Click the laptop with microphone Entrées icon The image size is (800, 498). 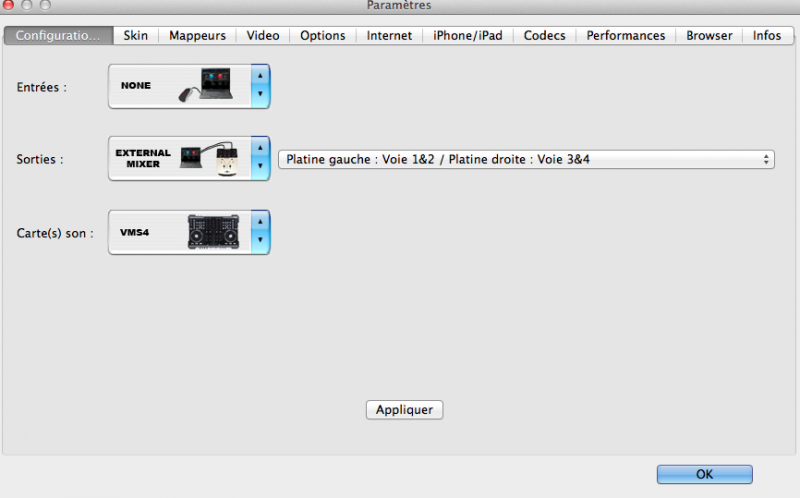point(206,85)
